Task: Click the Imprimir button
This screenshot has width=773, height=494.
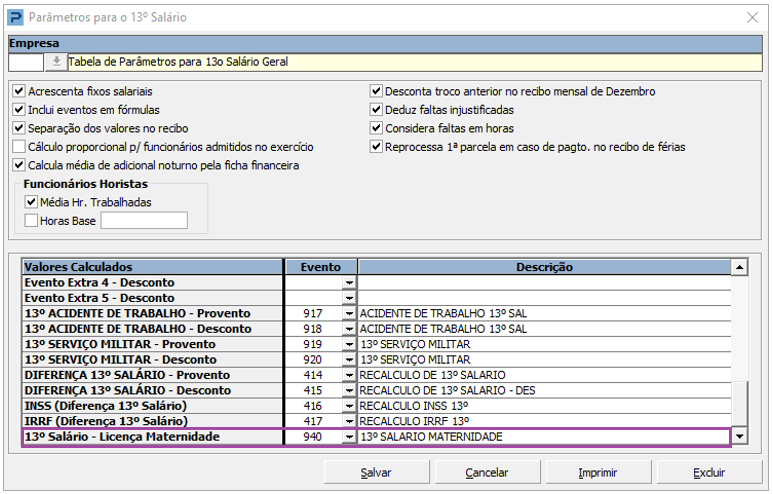Action: pos(598,473)
